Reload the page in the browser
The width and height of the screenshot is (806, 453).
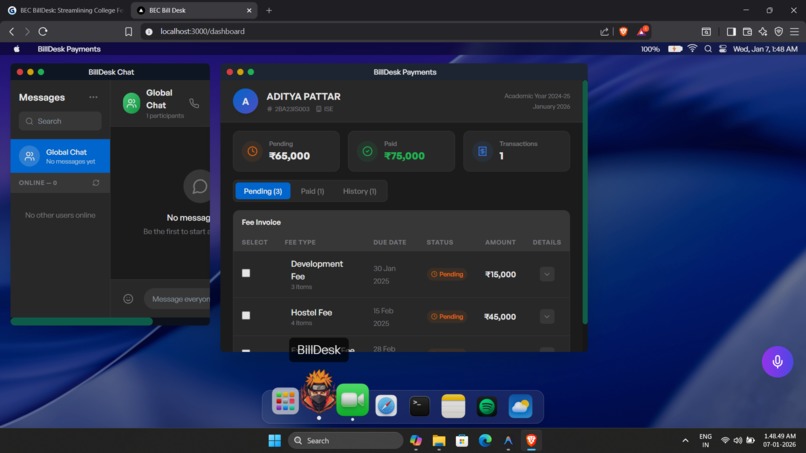point(43,31)
